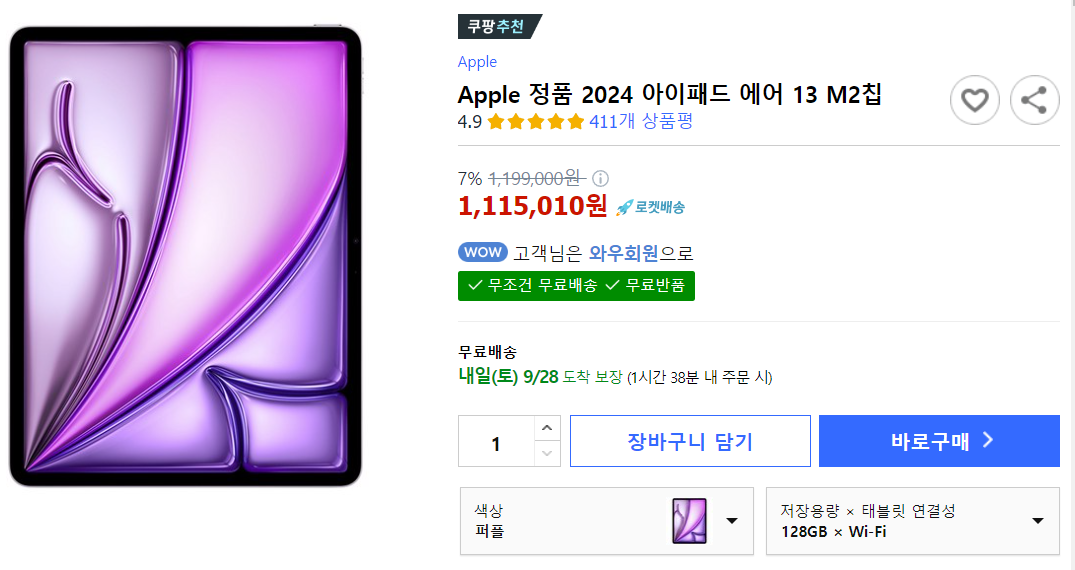The image size is (1075, 570).
Task: Click the purple iPad color swatch thumbnail
Action: click(x=689, y=521)
